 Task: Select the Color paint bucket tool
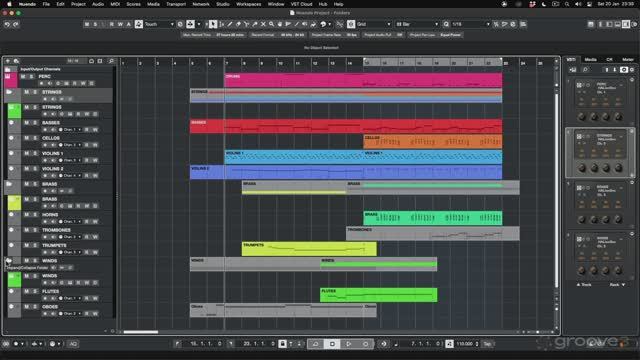[x=313, y=24]
